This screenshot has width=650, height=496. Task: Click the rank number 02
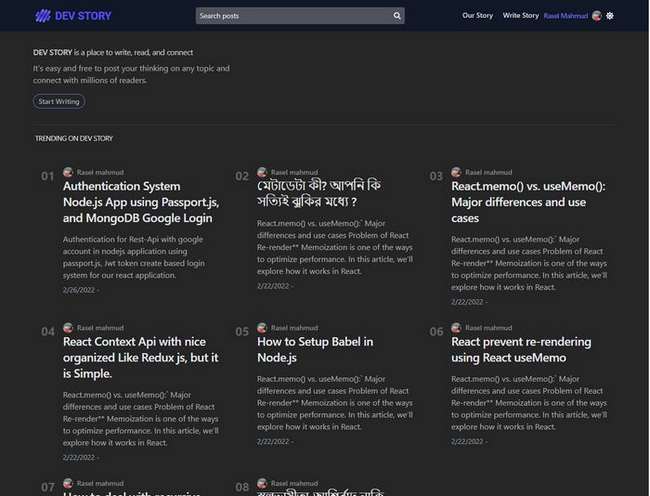click(242, 177)
